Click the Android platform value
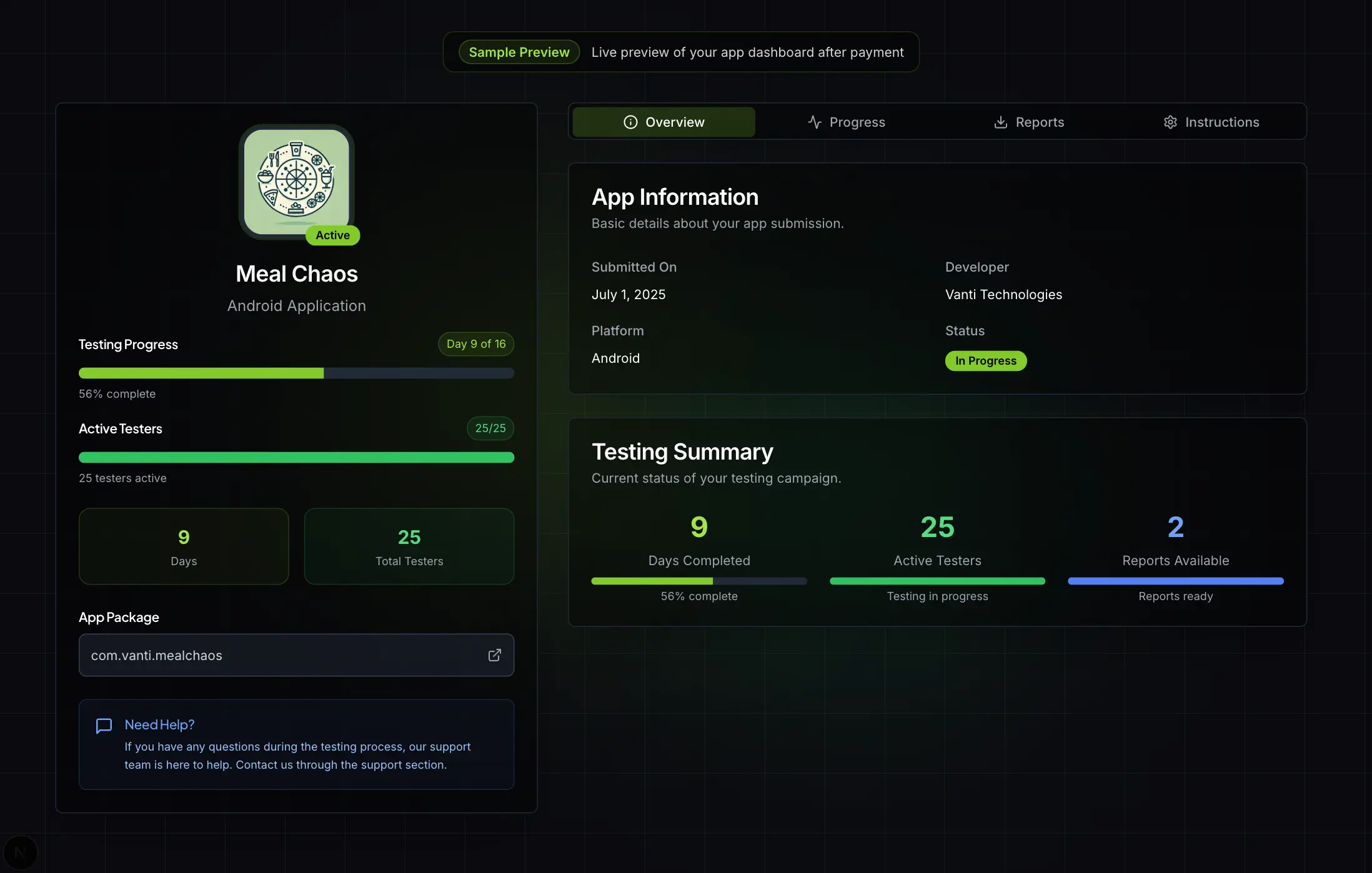Viewport: 1372px width, 873px height. coord(615,358)
